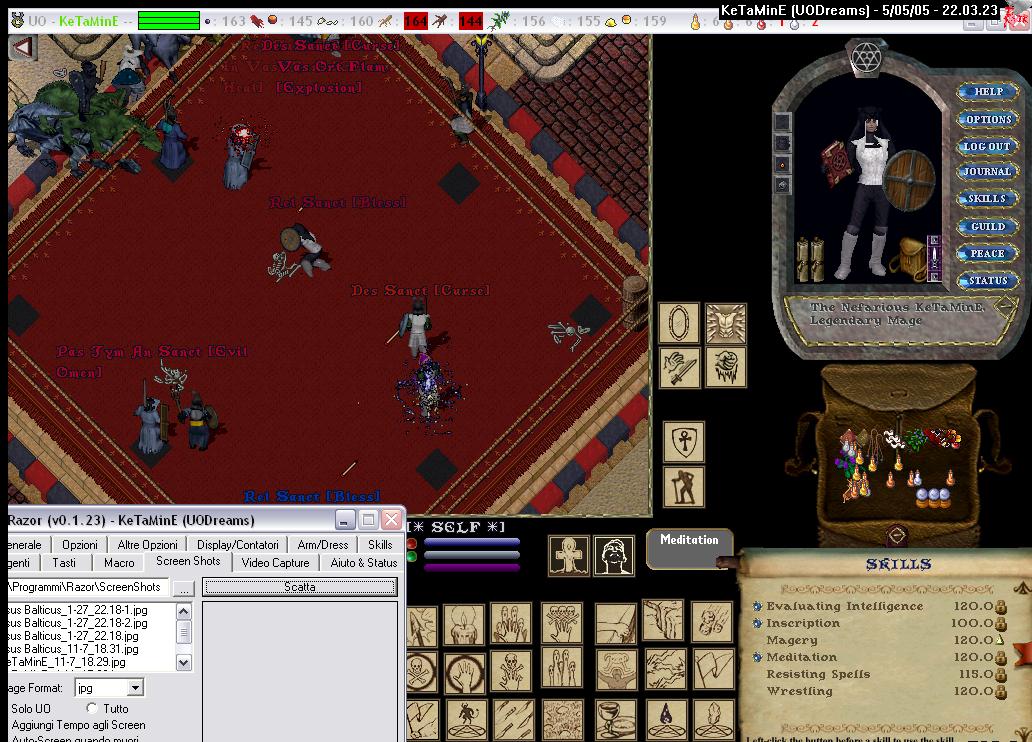The width and height of the screenshot is (1032, 742).
Task: Click the clenched fist with icicles icon
Action: pyautogui.click(x=726, y=367)
